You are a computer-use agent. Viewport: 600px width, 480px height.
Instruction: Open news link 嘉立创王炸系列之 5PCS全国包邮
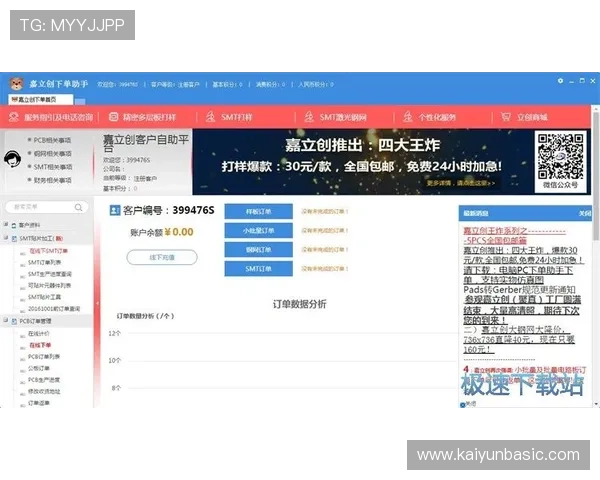[x=514, y=235]
